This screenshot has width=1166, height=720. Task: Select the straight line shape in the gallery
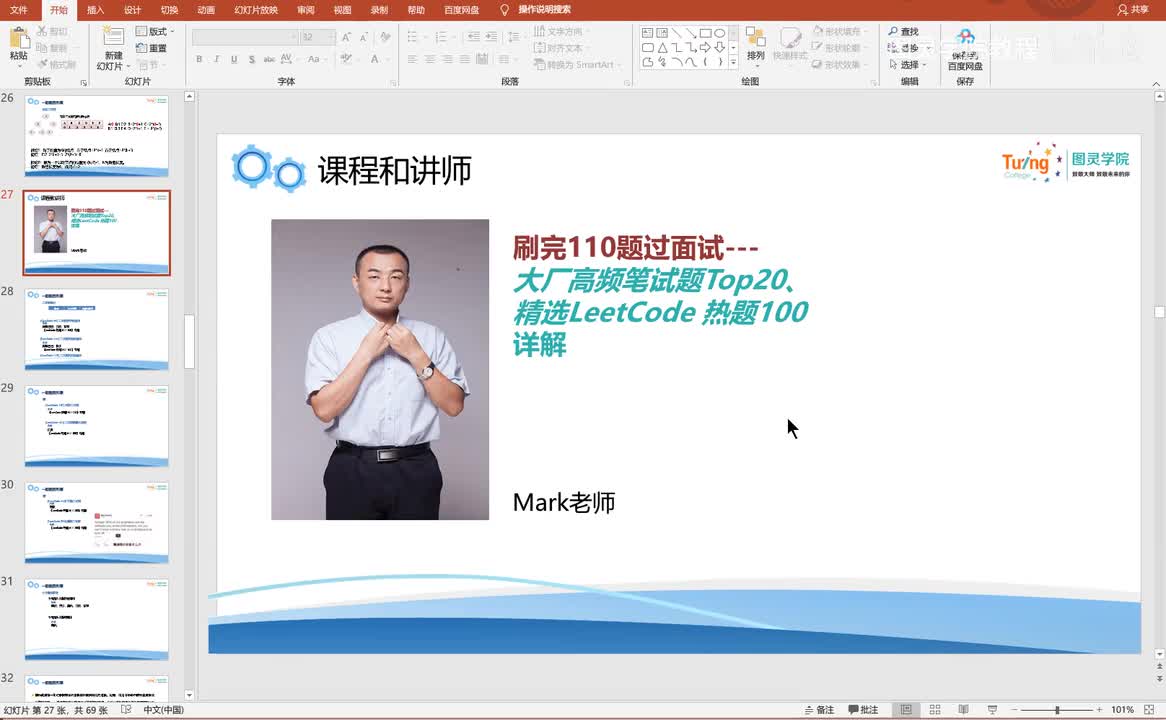click(x=676, y=33)
